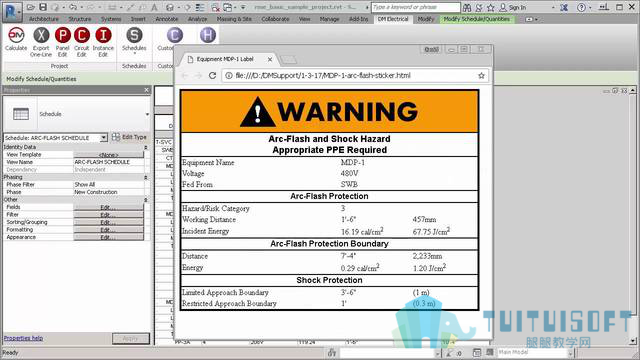Collapse the Other section
The height and width of the screenshot is (360, 640).
tap(146, 200)
